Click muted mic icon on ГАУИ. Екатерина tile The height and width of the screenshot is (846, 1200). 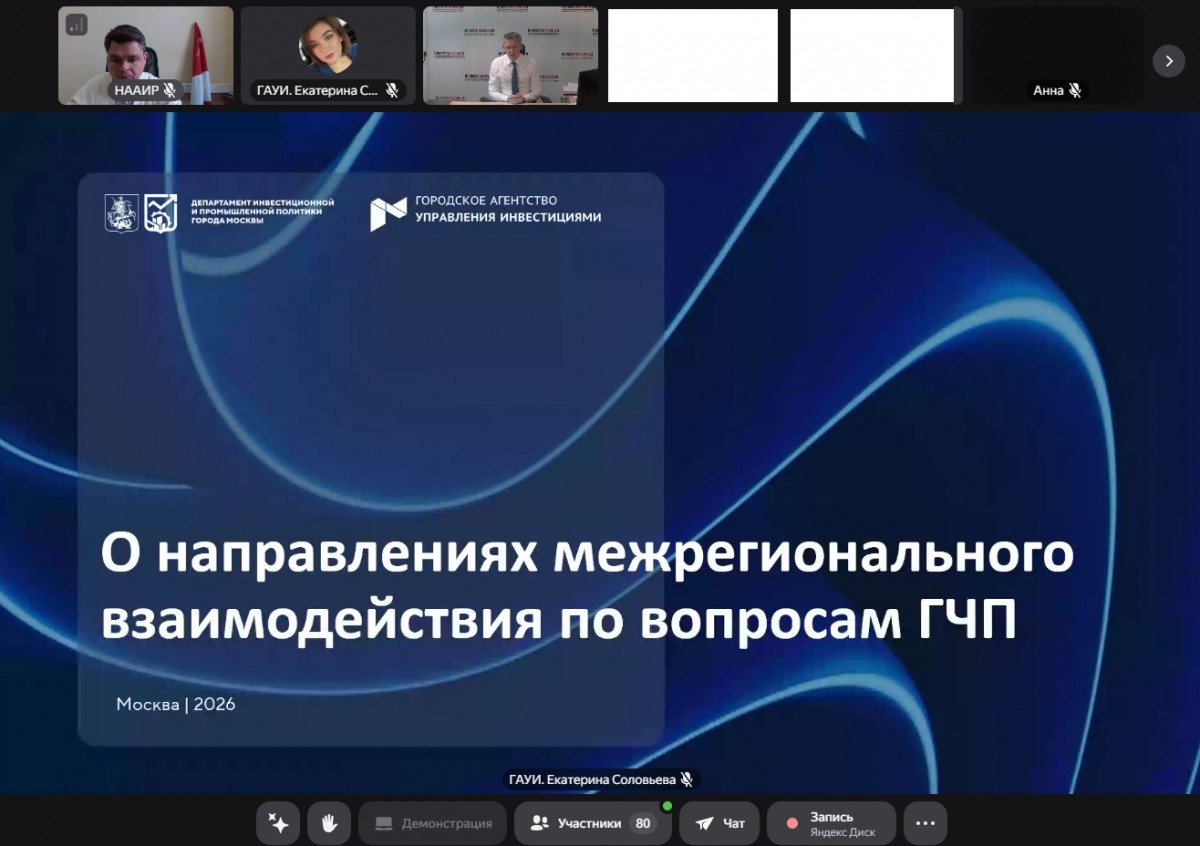tap(392, 90)
